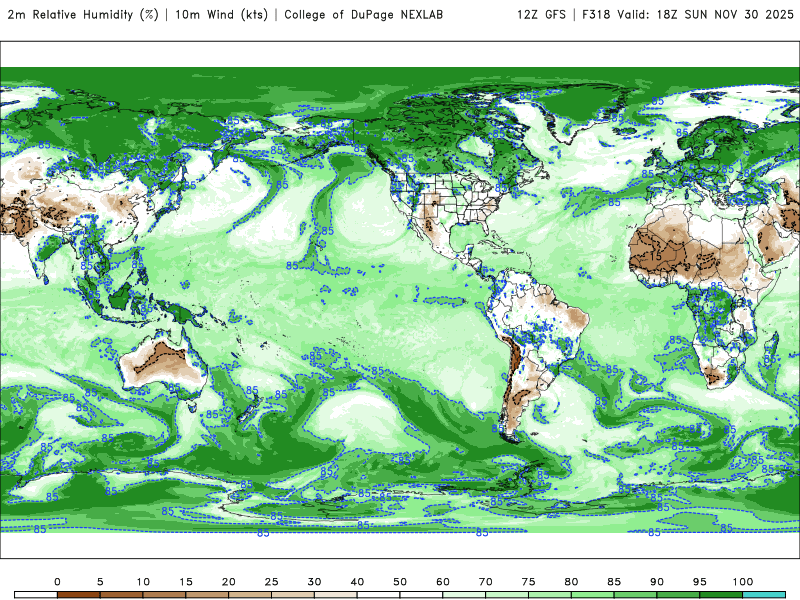Click the legend value "25"
This screenshot has height=600, width=800.
271,582
